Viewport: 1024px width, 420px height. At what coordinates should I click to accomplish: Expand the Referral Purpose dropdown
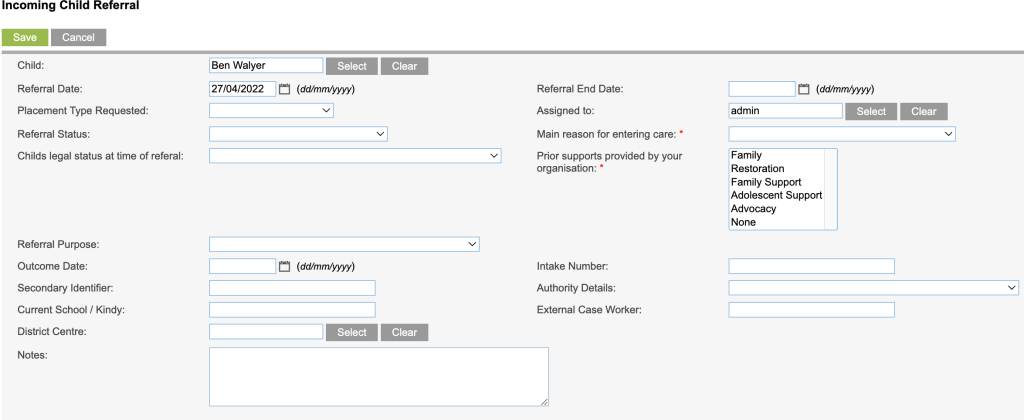coord(344,244)
